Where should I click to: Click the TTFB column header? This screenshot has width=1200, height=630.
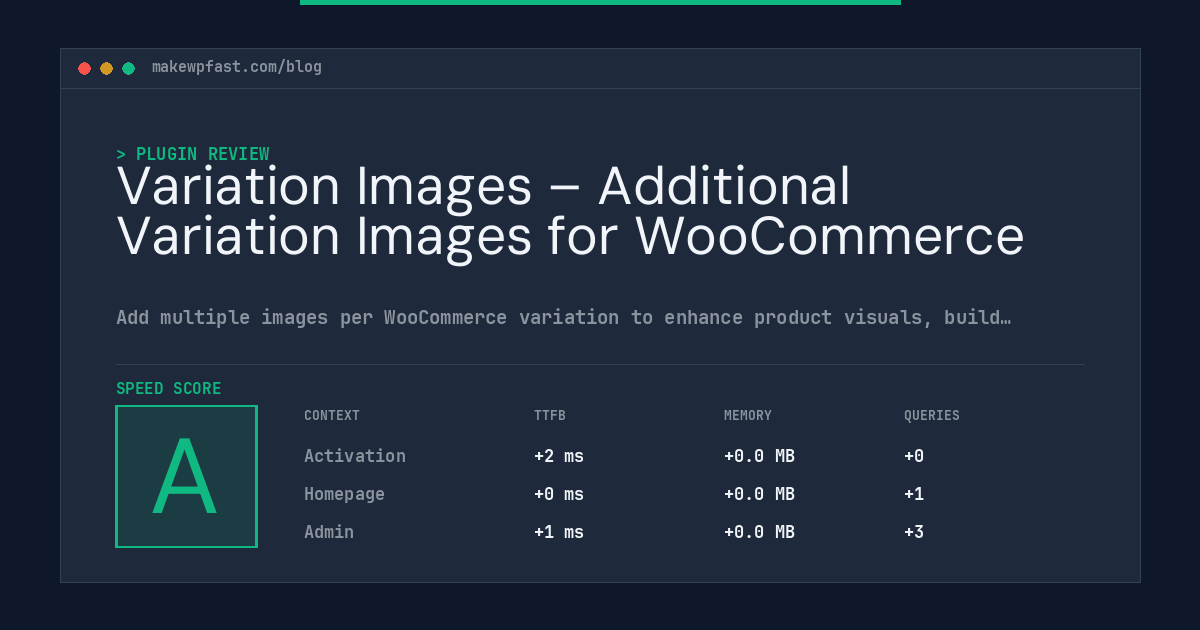point(550,415)
